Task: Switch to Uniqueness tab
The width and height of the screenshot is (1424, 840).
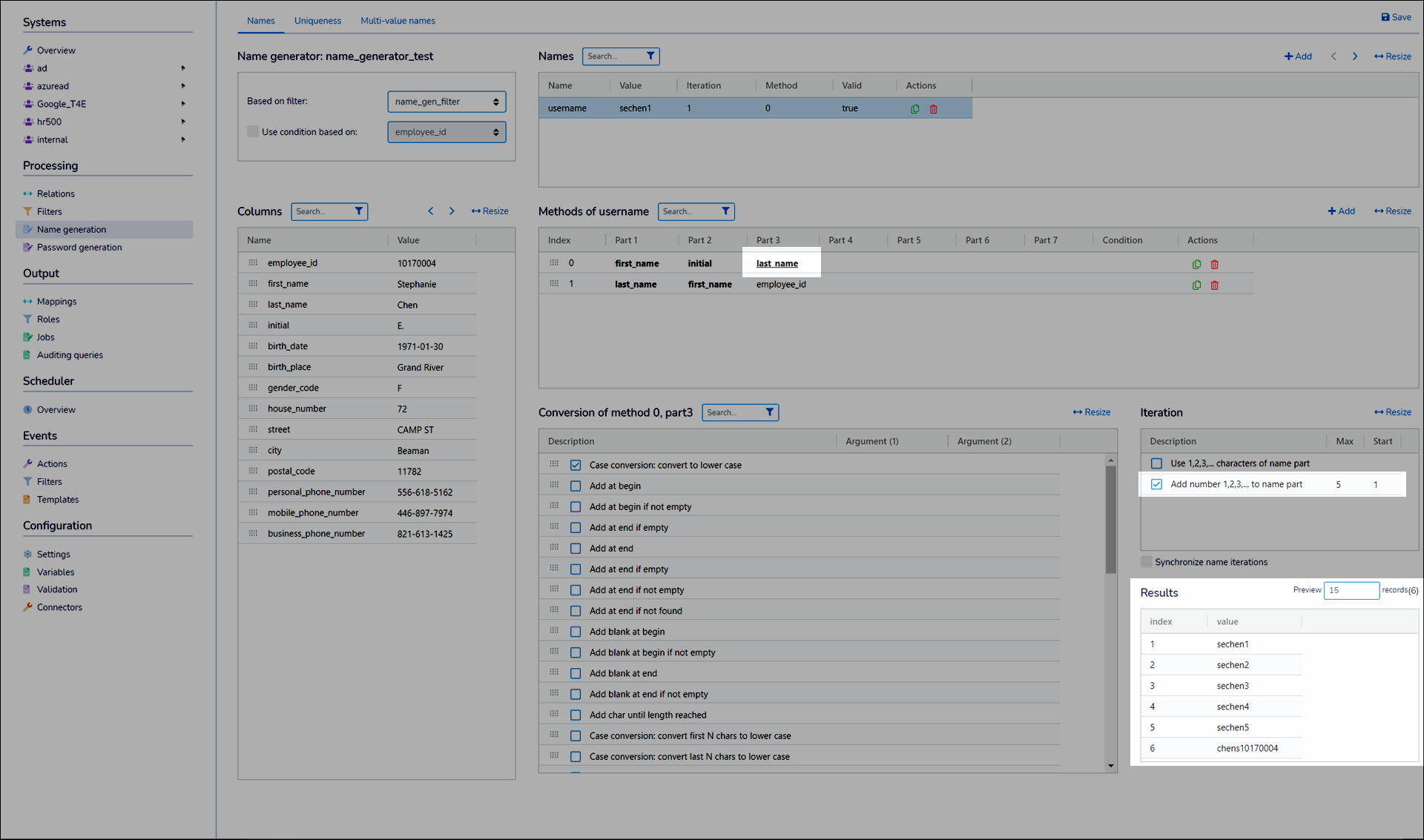Action: pos(317,21)
